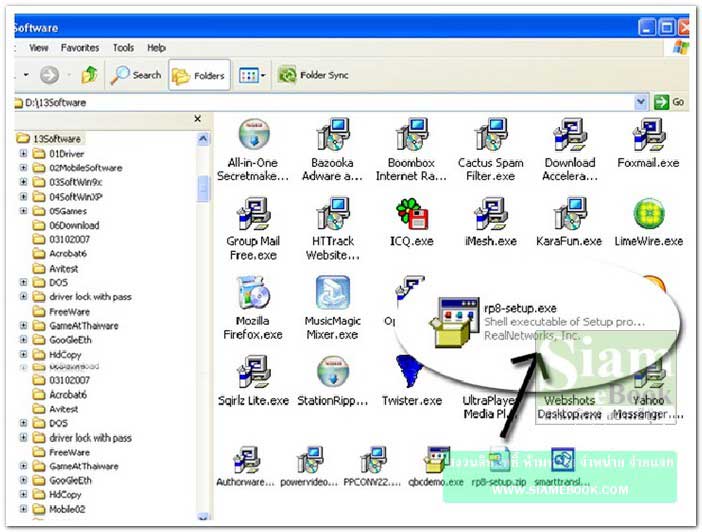The image size is (702, 532).
Task: Click the Up folder toolbar icon
Action: pos(89,75)
